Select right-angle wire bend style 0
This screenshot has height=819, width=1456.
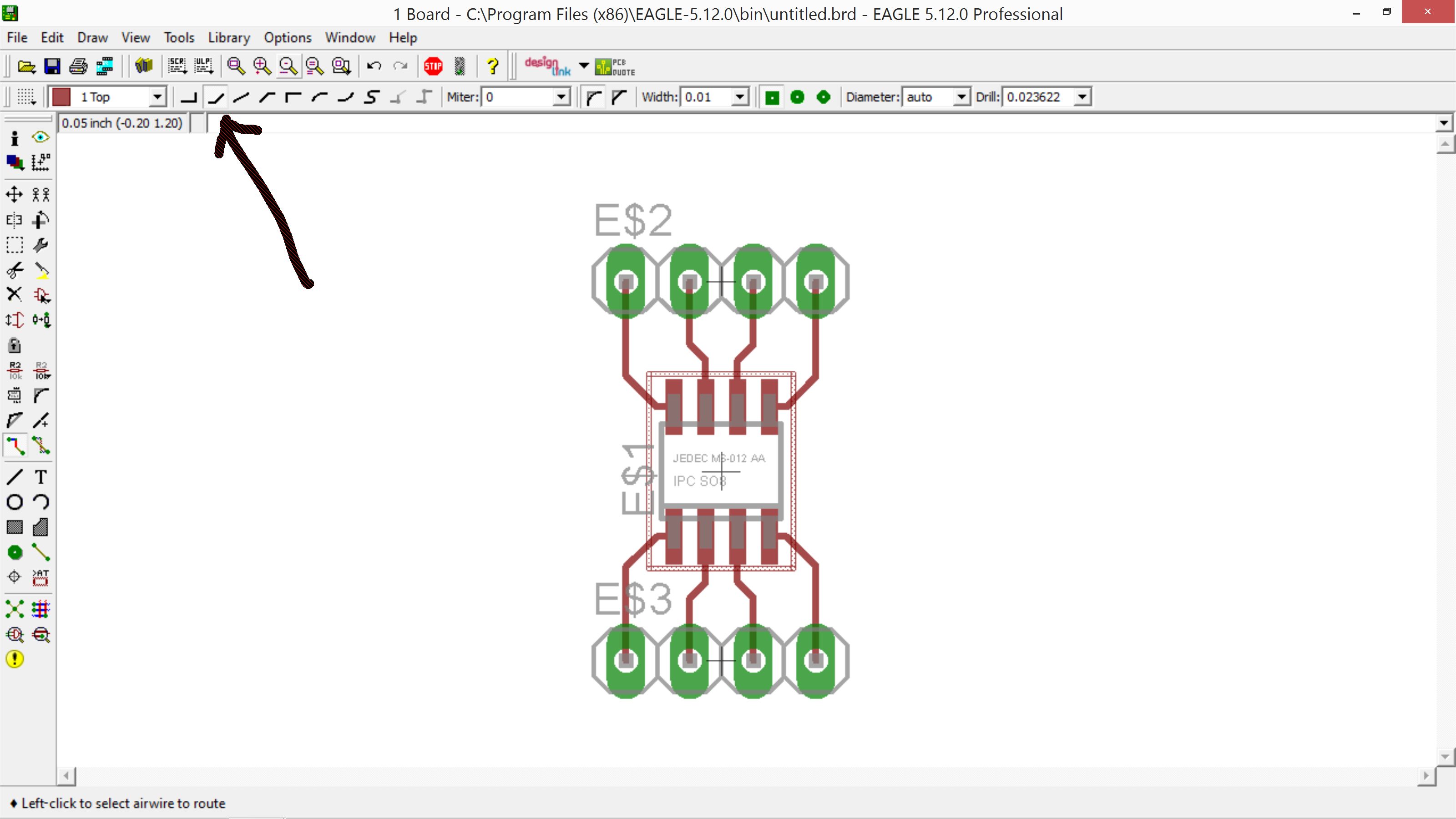[189, 97]
